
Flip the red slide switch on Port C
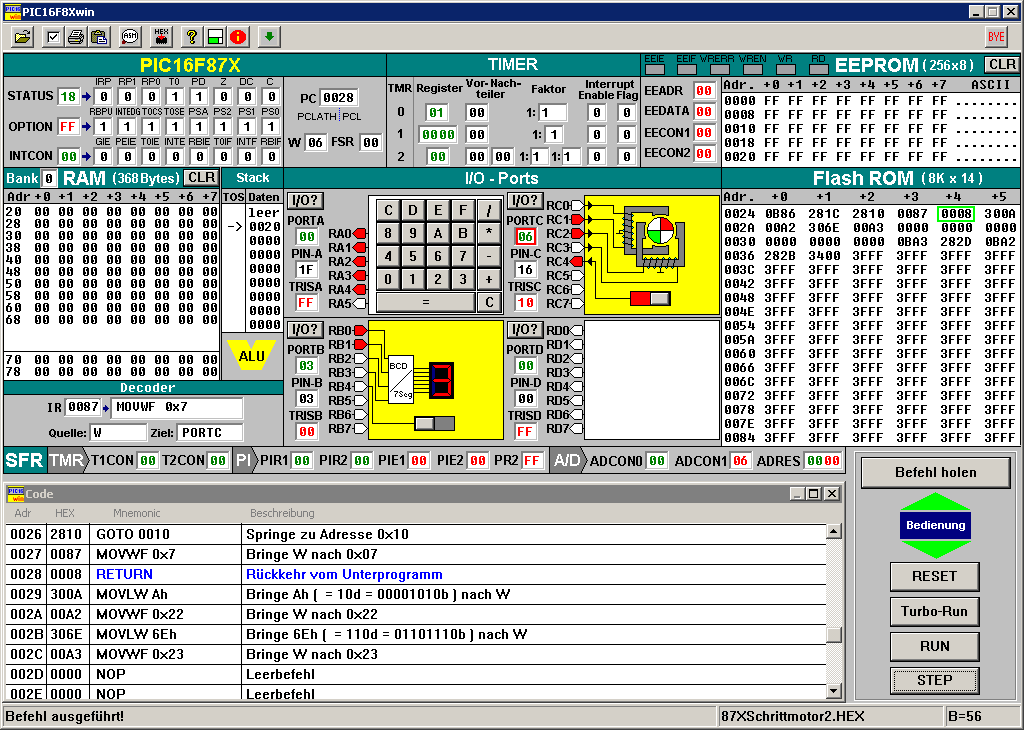pyautogui.click(x=652, y=299)
